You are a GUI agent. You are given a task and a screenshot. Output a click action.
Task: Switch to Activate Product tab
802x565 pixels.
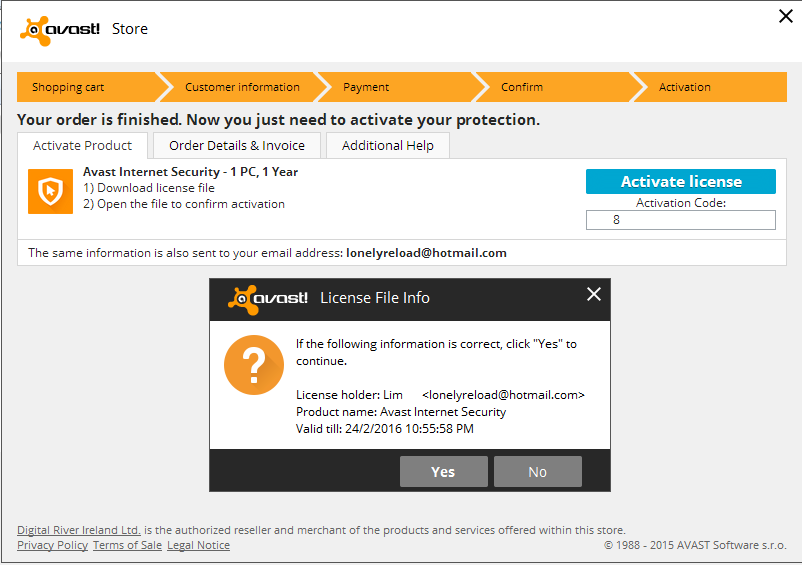[82, 146]
